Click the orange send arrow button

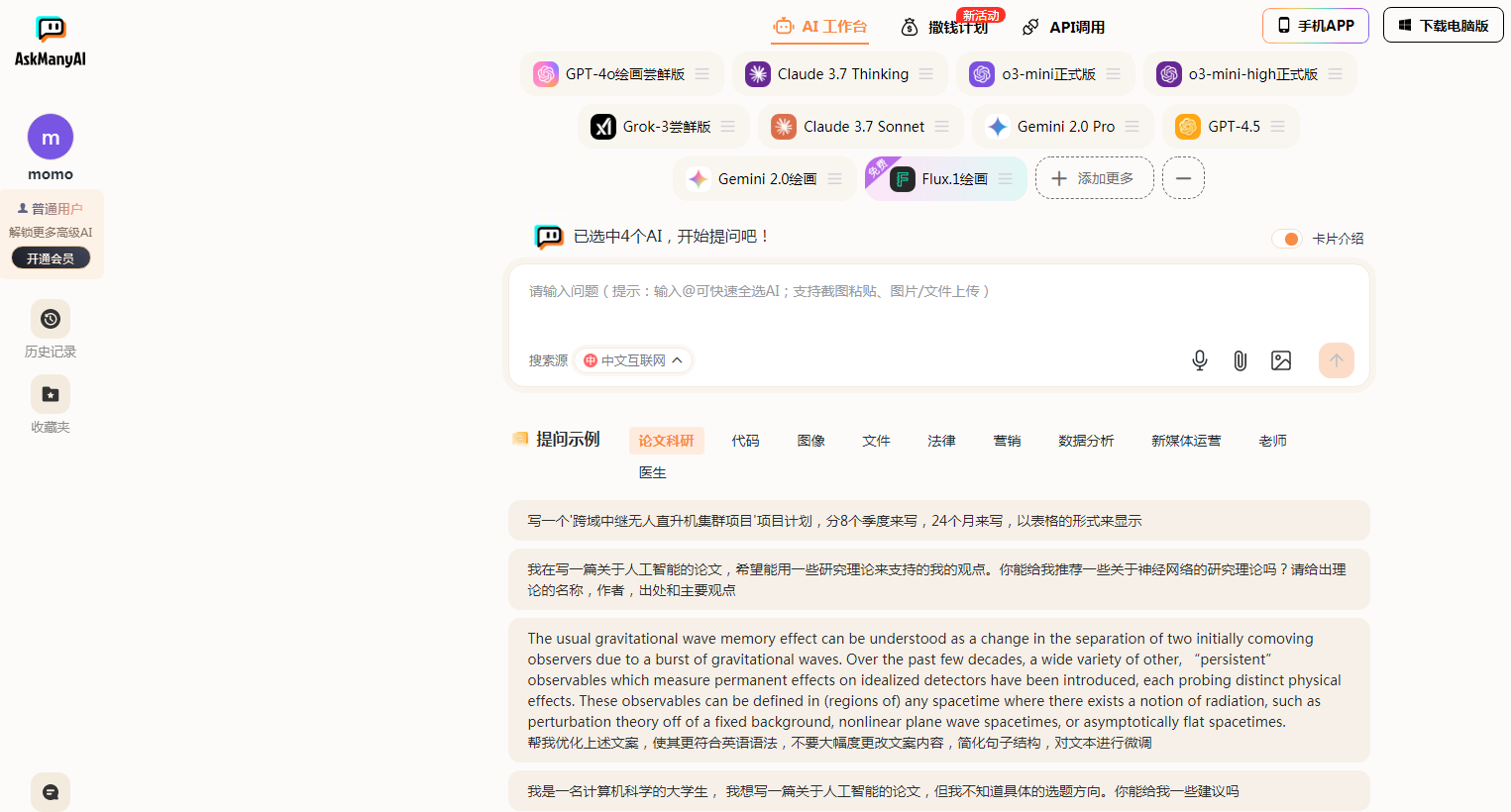[1336, 360]
